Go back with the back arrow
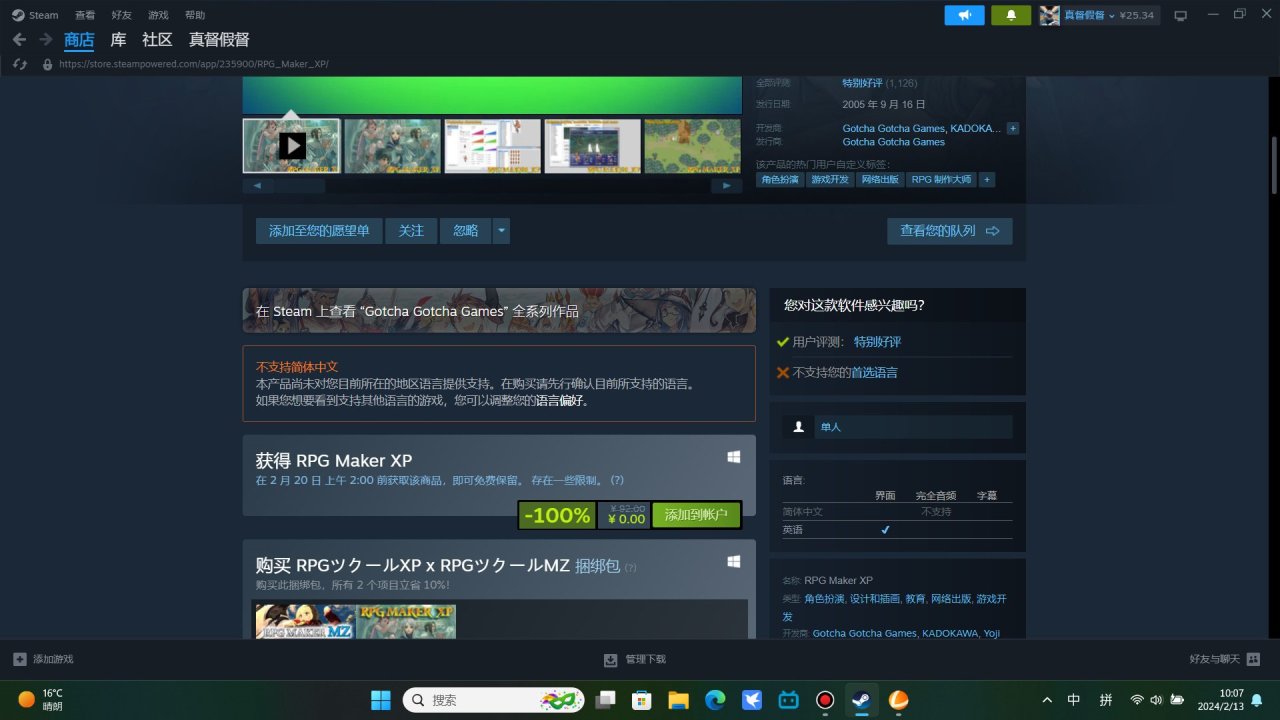The image size is (1280, 720). coord(19,39)
